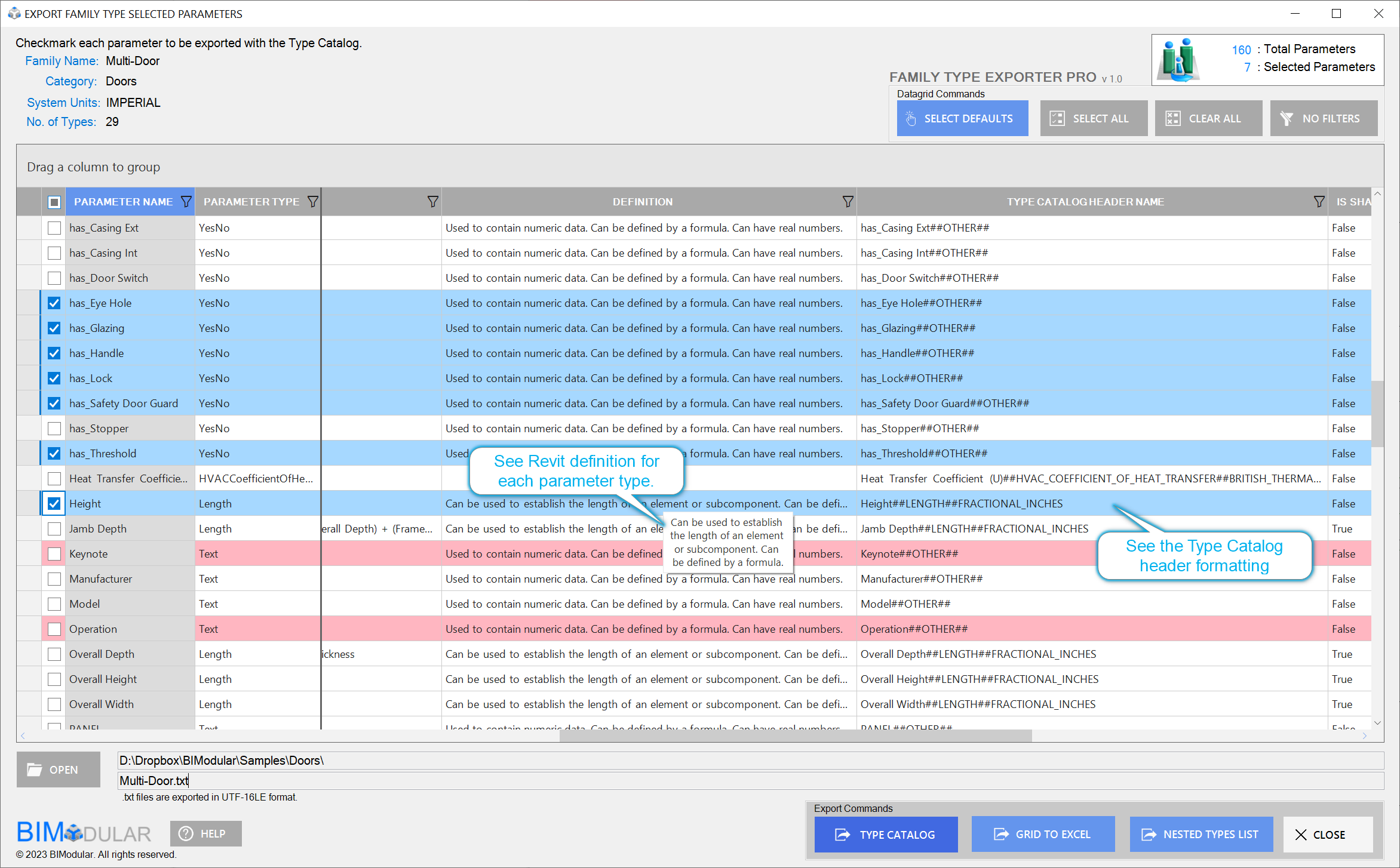This screenshot has height=868, width=1400.
Task: Click the Parameter Name column filter icon
Action: pyautogui.click(x=186, y=202)
